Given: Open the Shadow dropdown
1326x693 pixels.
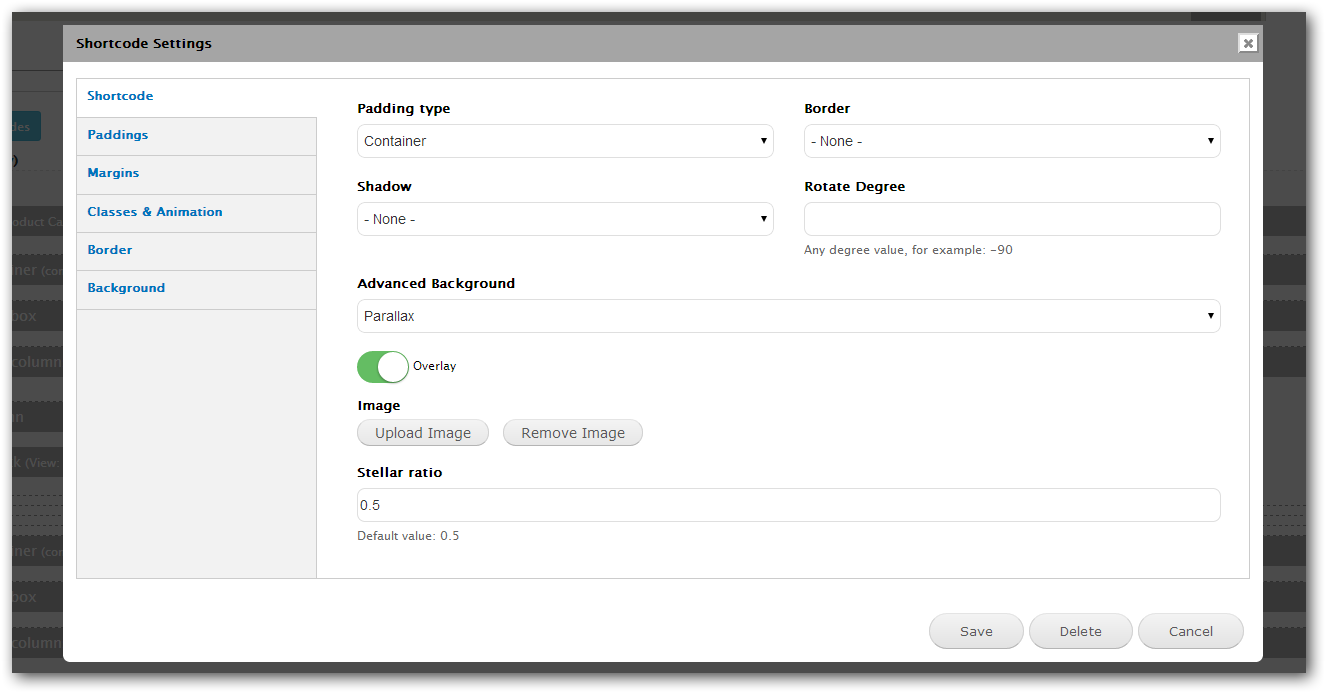Looking at the screenshot, I should [x=564, y=219].
